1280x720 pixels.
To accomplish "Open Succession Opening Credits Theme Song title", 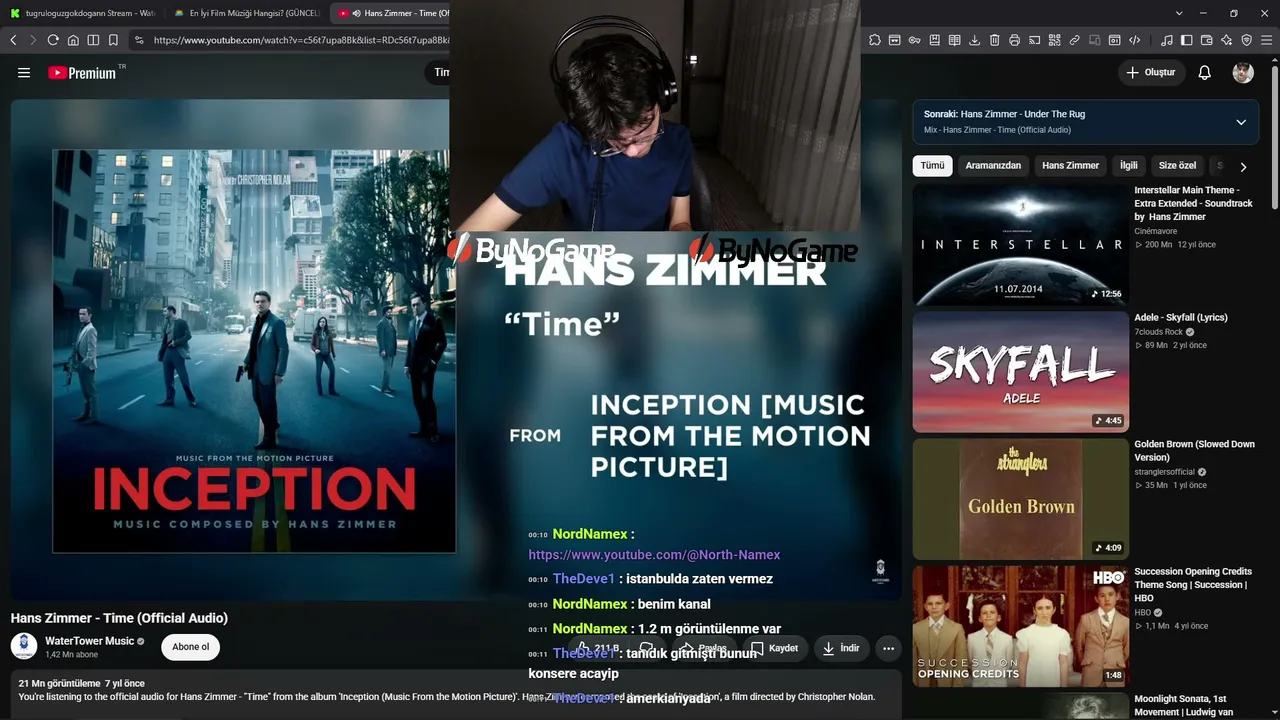I will click(1193, 585).
